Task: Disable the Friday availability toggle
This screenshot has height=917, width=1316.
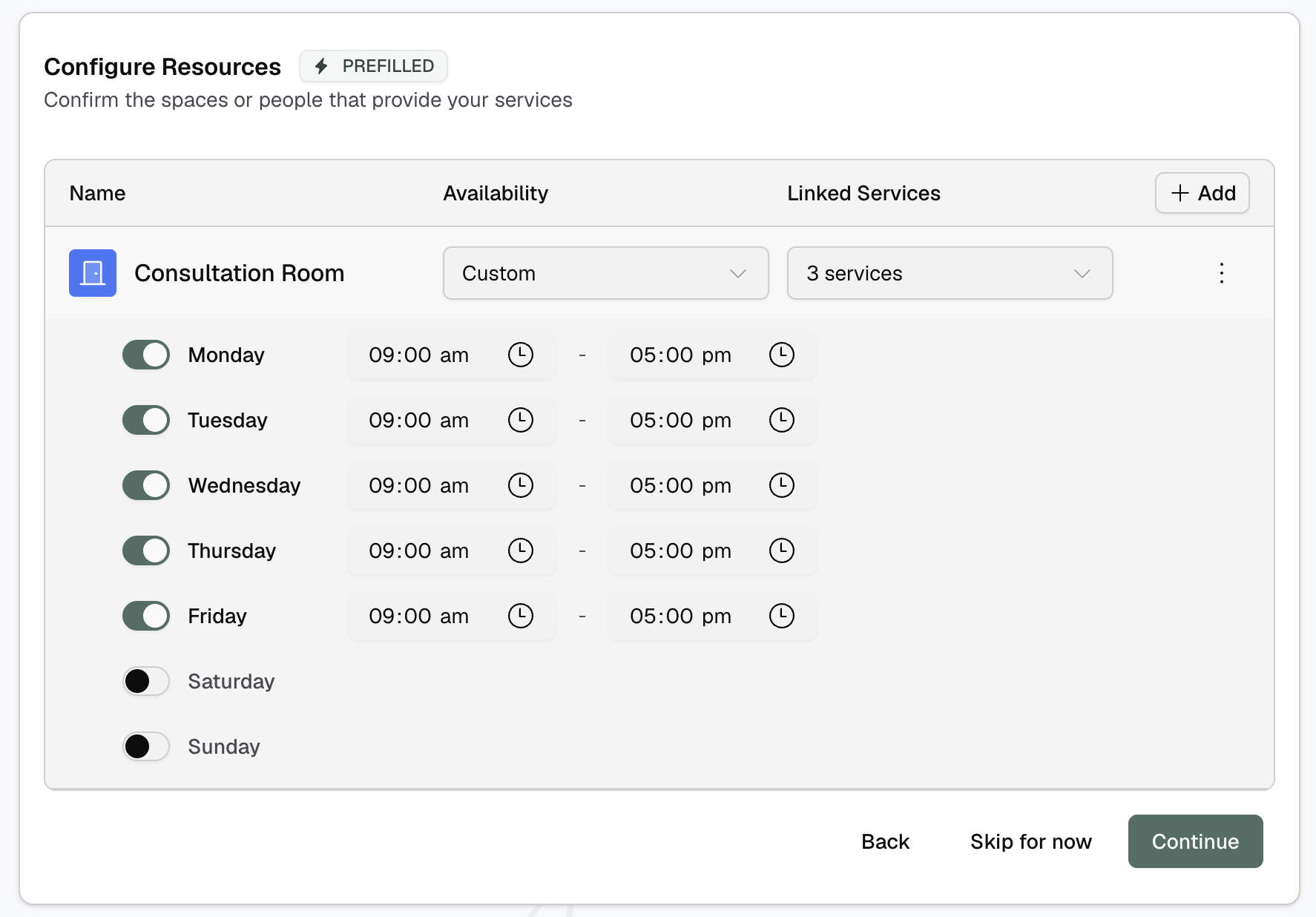Action: [145, 616]
